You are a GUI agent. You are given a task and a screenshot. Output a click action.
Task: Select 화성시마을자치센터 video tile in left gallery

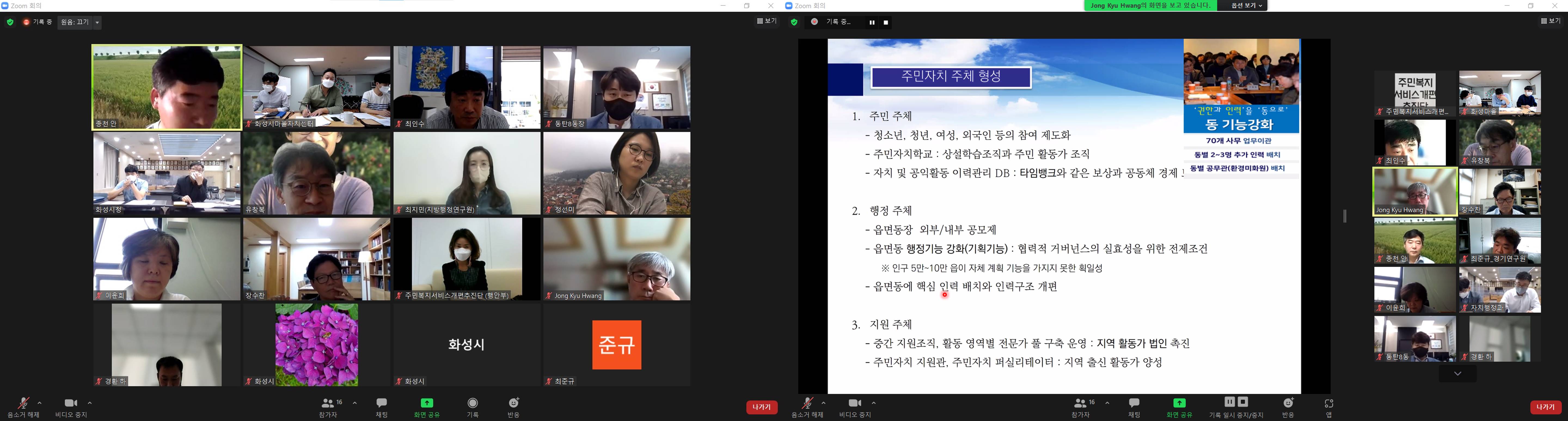coord(317,87)
